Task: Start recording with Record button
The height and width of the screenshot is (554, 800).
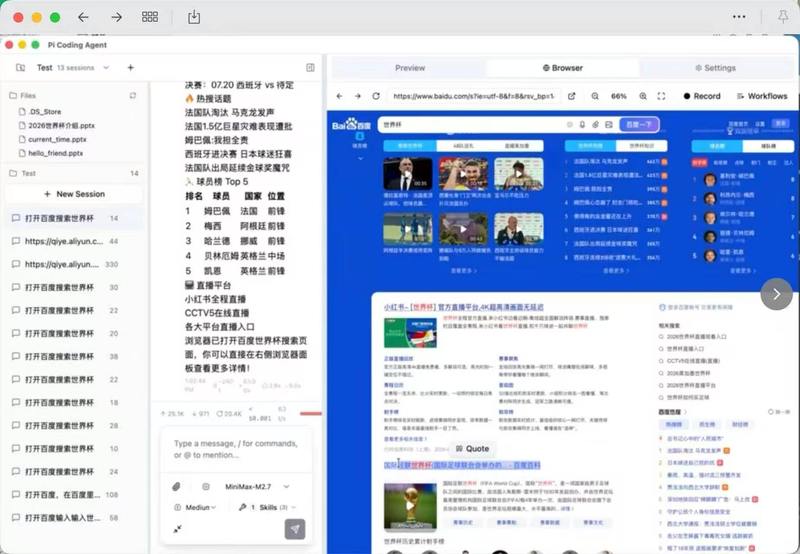Action: click(702, 96)
